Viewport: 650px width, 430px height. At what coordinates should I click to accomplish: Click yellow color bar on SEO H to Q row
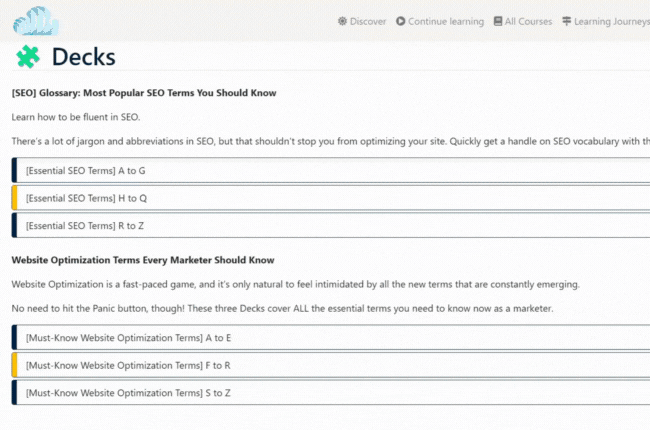[14, 198]
